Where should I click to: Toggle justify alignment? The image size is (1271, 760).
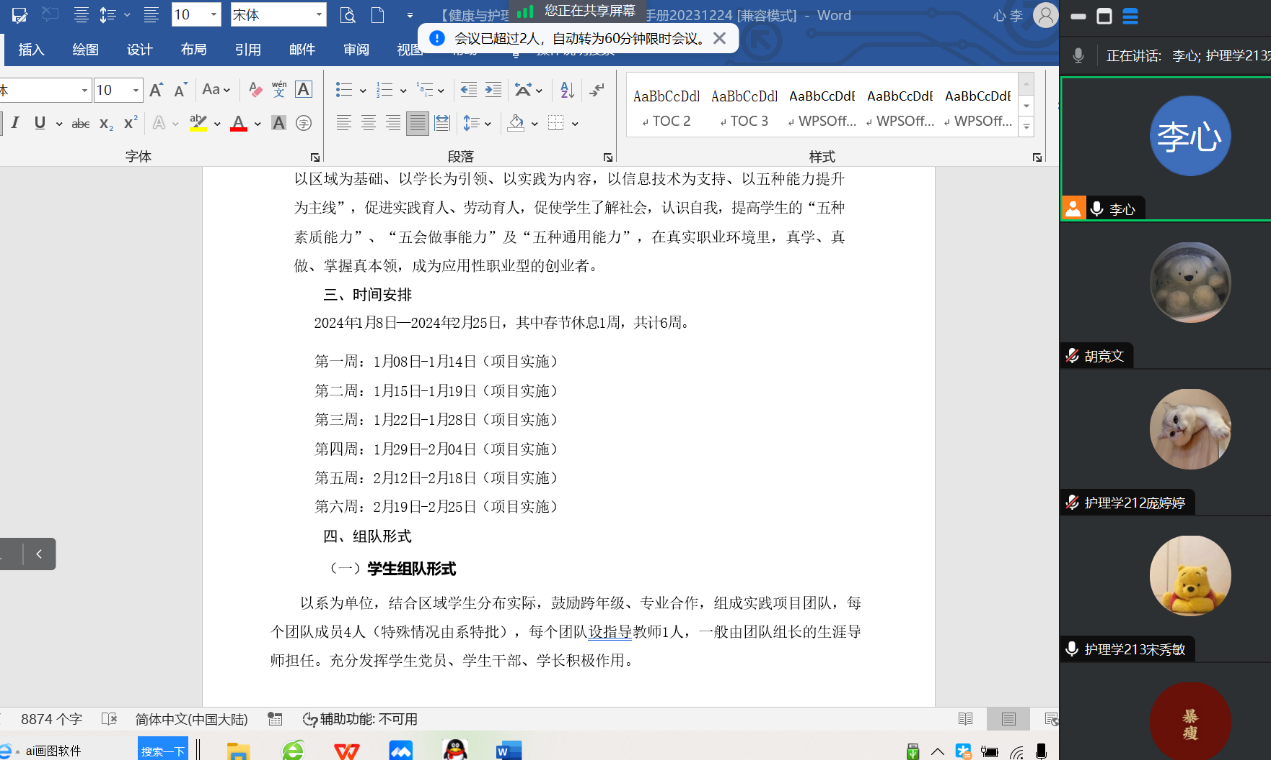click(x=417, y=123)
